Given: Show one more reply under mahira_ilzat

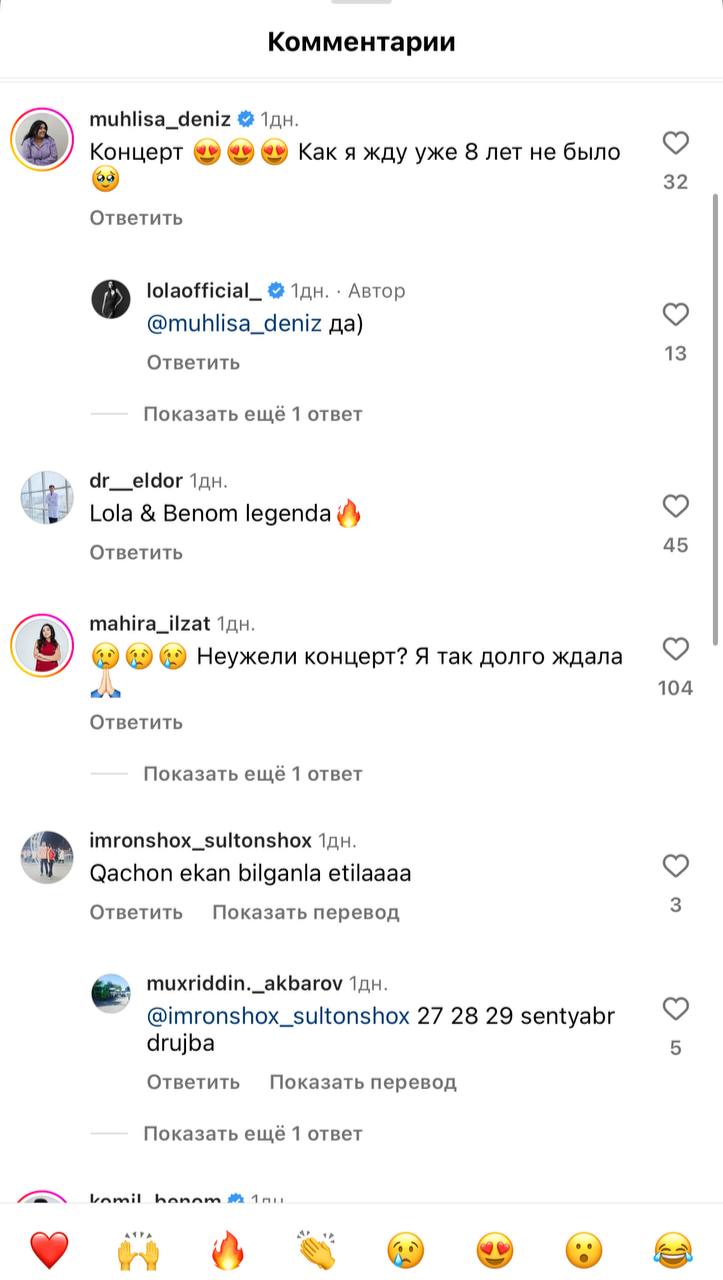Looking at the screenshot, I should (252, 774).
